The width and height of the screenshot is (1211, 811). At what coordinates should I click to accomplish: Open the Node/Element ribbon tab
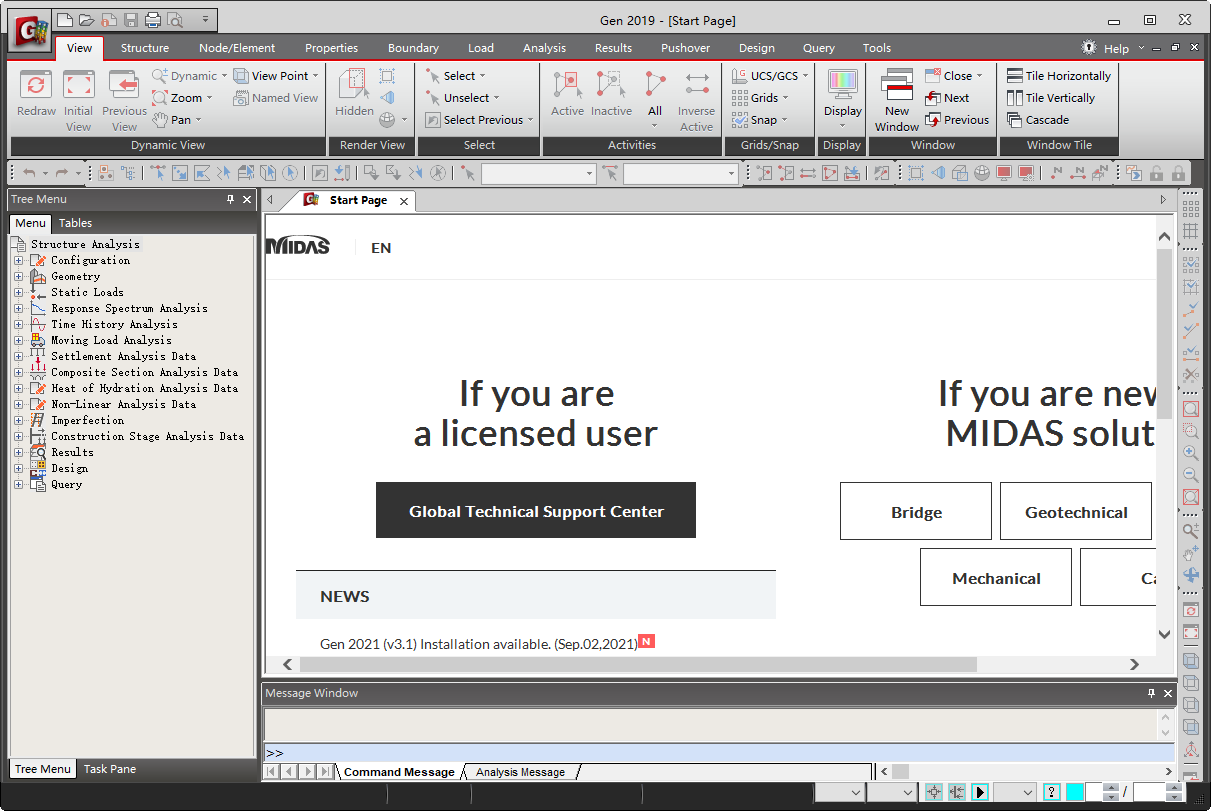point(237,48)
